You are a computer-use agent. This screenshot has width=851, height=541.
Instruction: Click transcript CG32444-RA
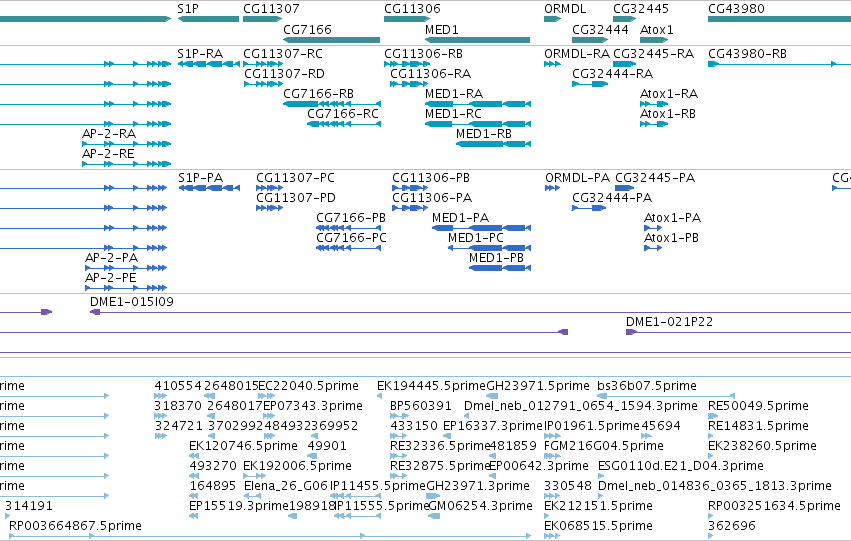click(x=612, y=74)
